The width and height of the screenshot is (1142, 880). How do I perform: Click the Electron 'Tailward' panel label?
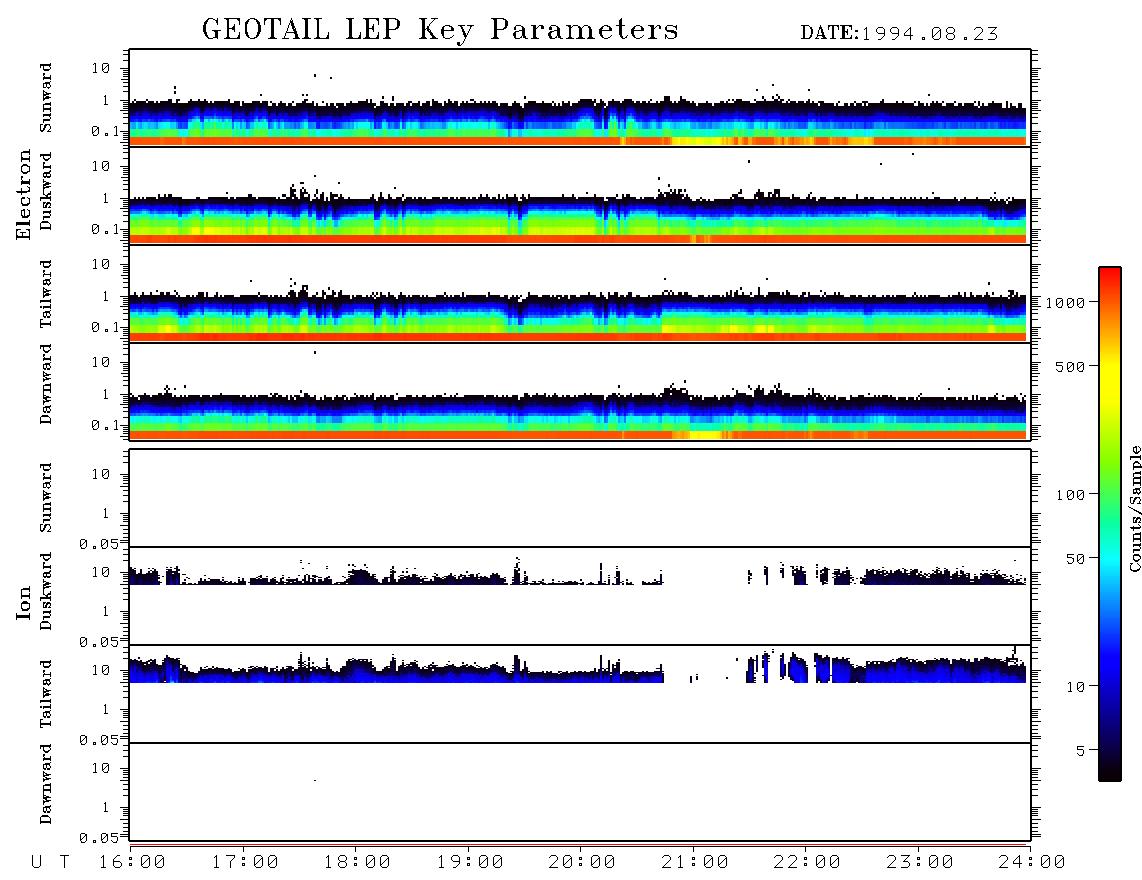[46, 294]
